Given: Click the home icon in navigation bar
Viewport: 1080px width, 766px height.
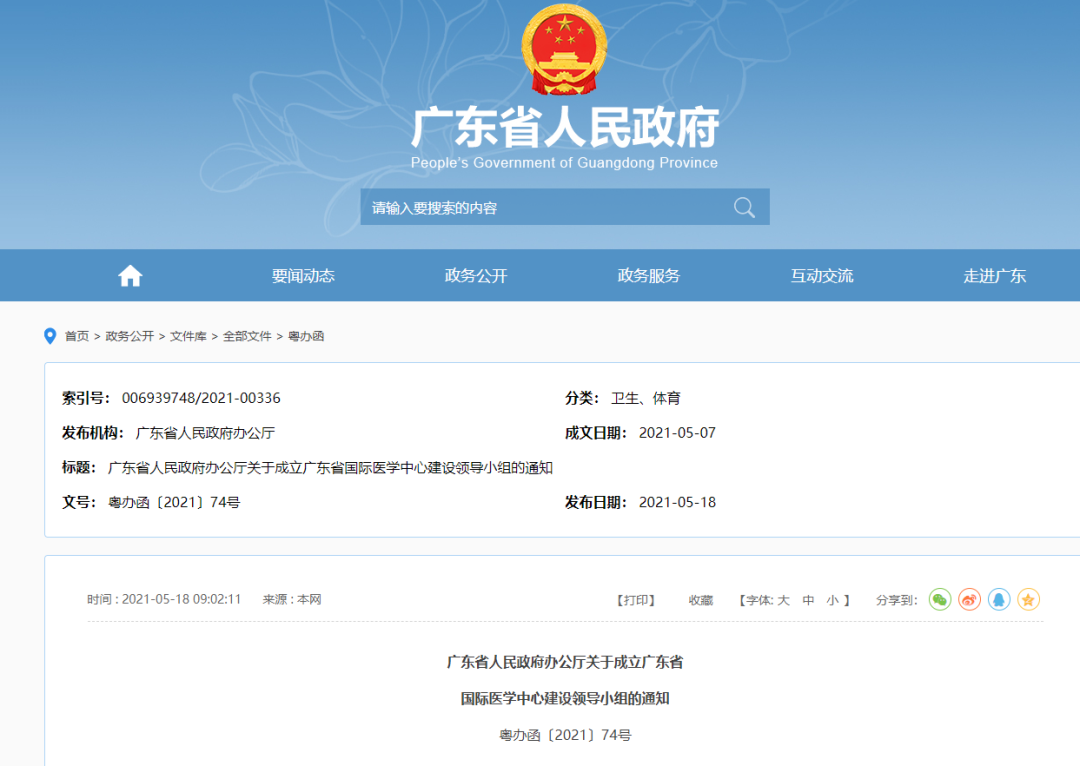Looking at the screenshot, I should tap(130, 276).
